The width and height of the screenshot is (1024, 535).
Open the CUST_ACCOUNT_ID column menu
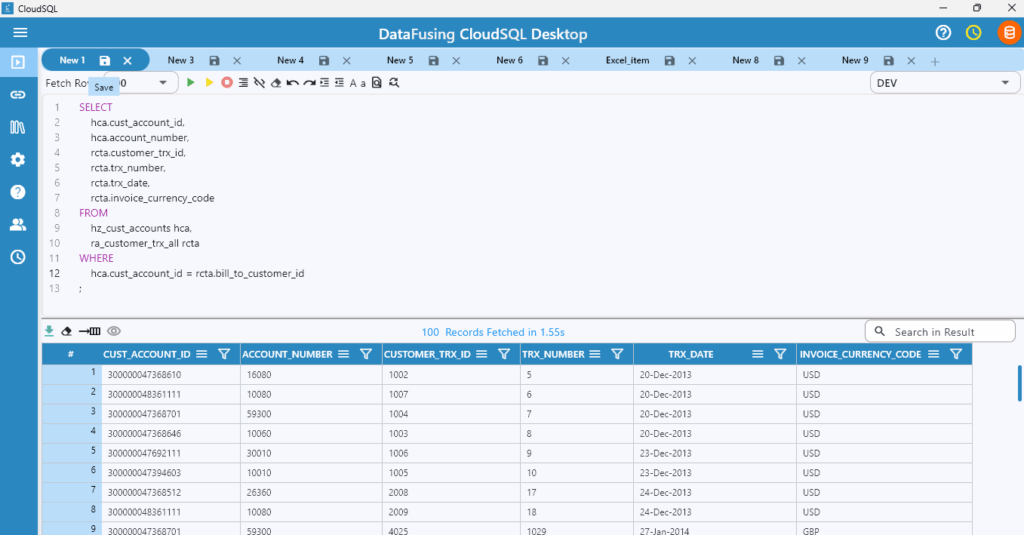coord(202,354)
